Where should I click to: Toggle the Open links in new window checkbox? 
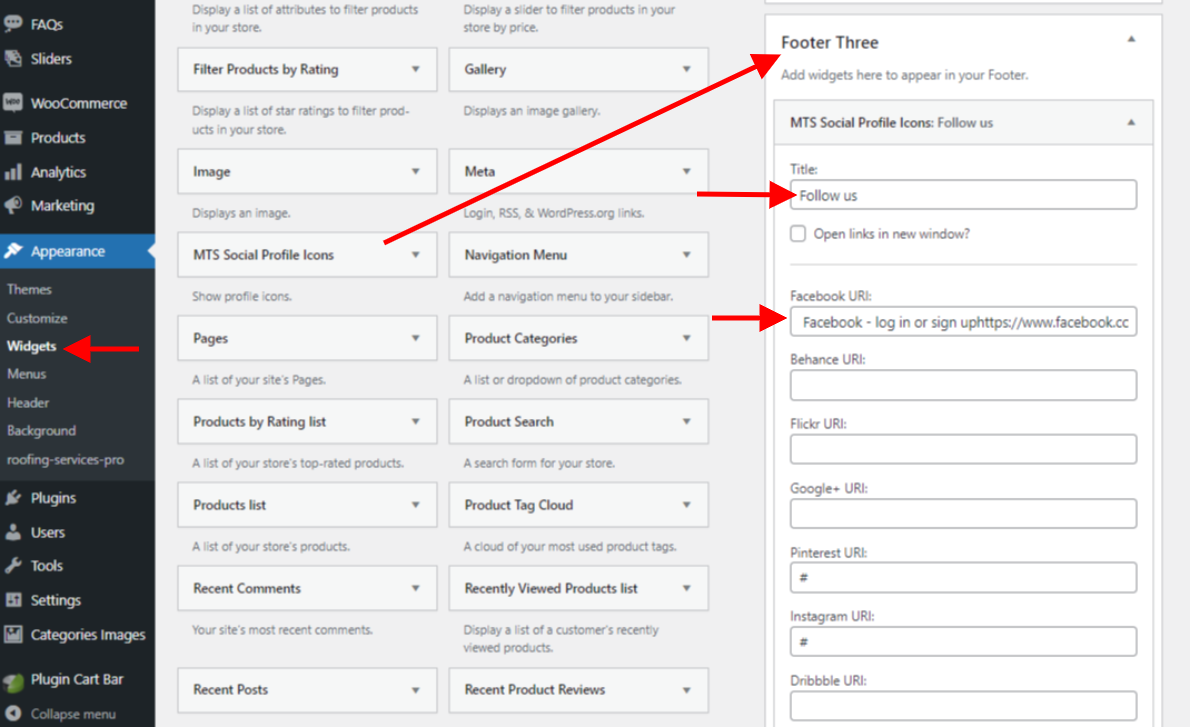[x=798, y=234]
